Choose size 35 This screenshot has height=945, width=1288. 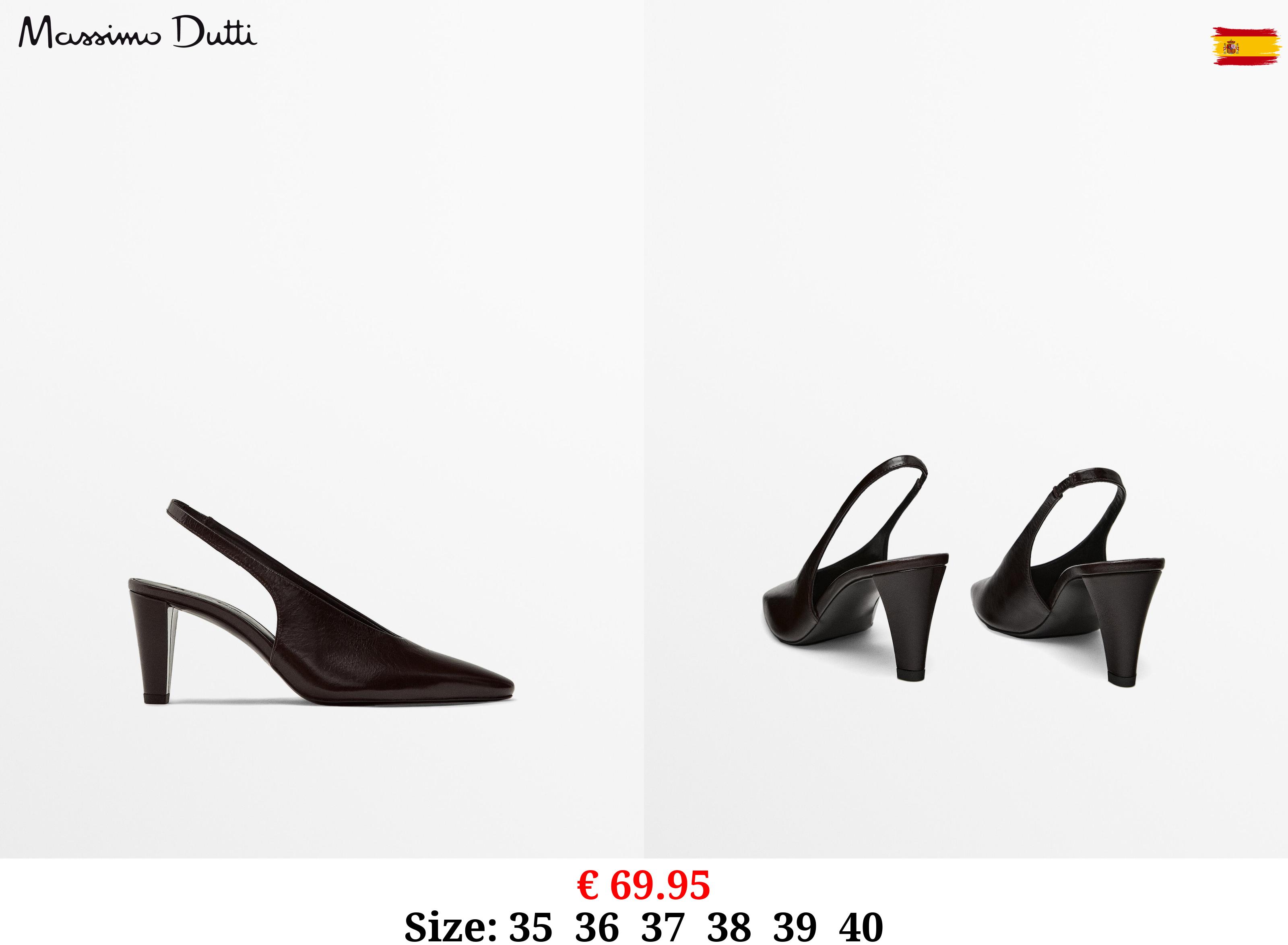coord(531,926)
